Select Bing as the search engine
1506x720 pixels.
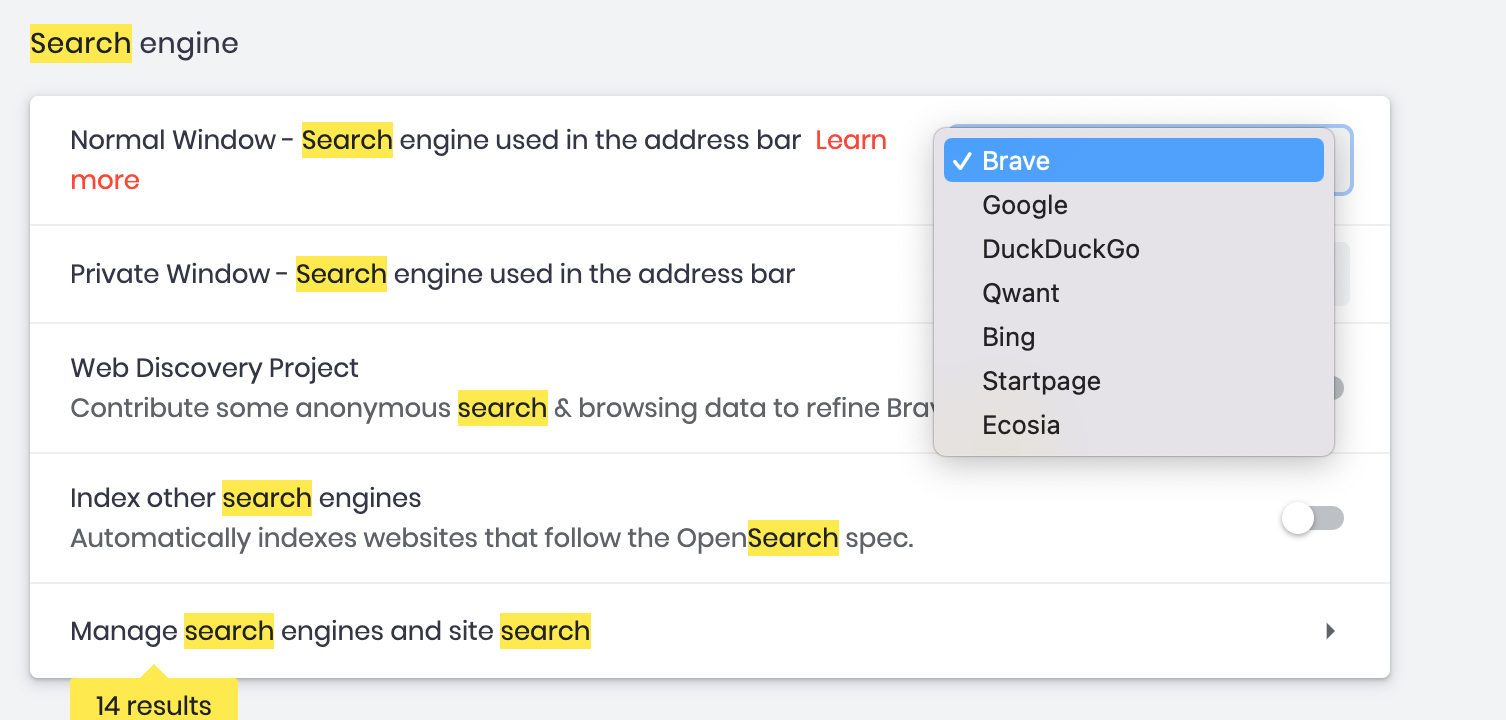click(x=1008, y=336)
